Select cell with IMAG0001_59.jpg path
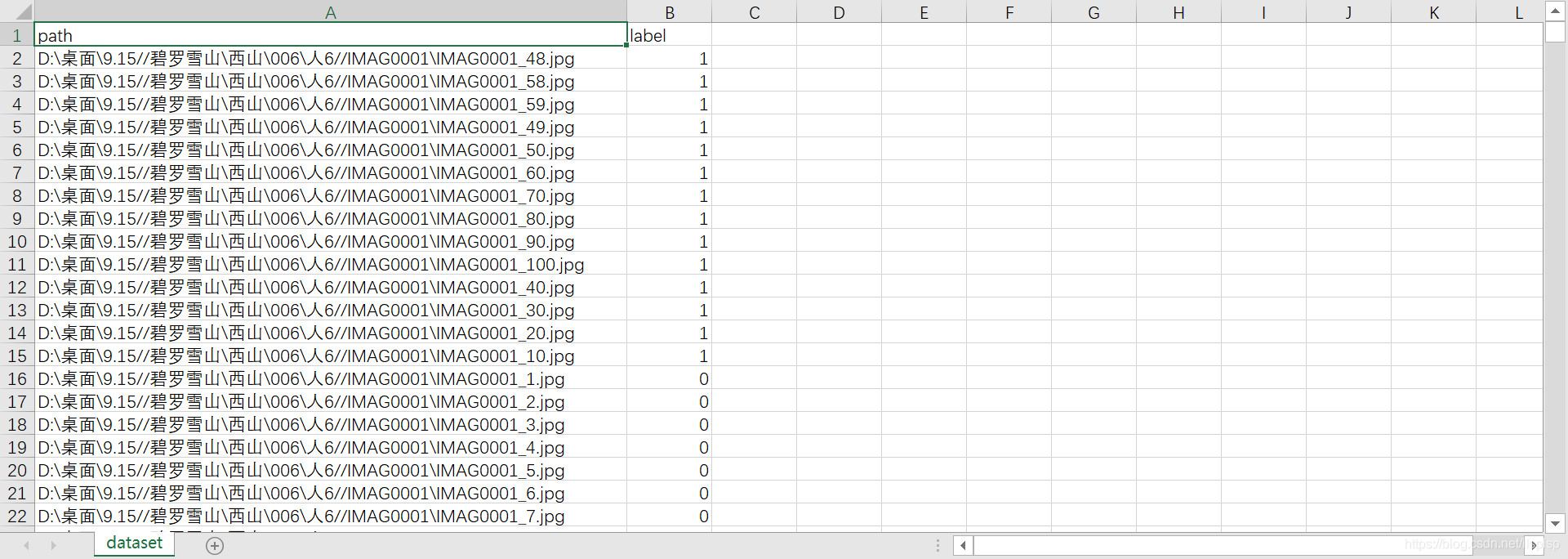 [x=331, y=104]
